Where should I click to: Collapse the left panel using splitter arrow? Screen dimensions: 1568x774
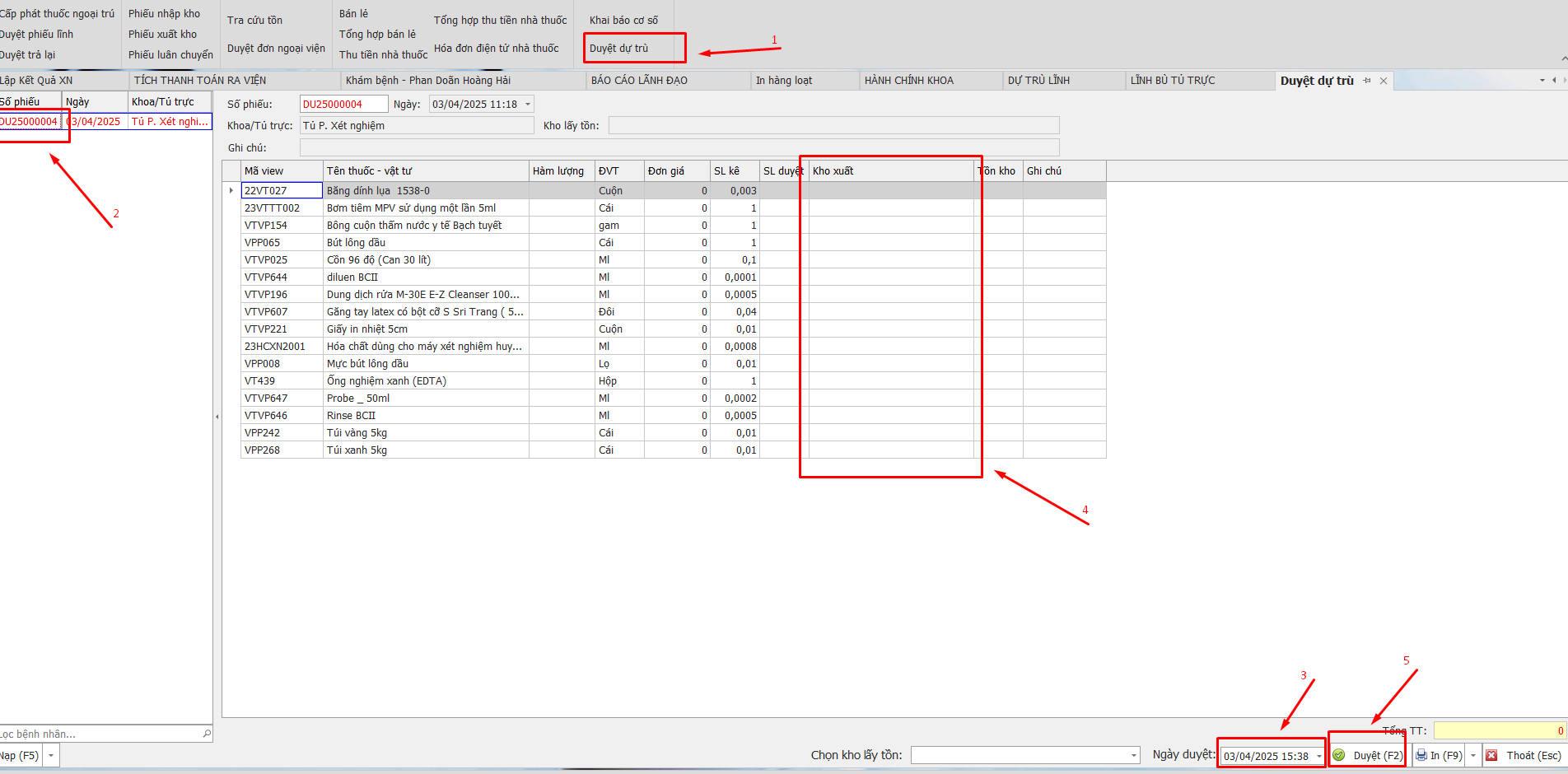click(x=217, y=417)
